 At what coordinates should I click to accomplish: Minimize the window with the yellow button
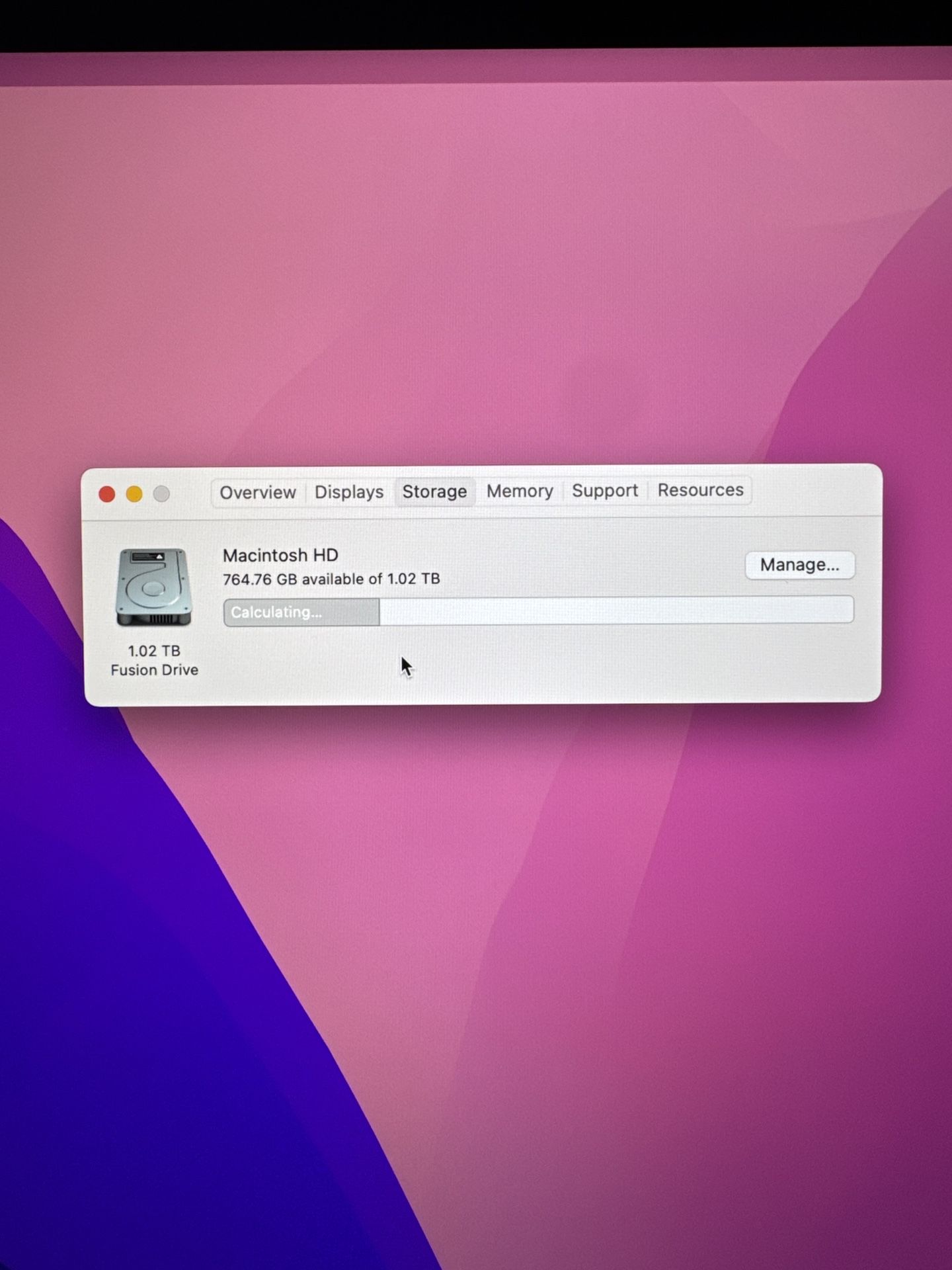[x=134, y=494]
